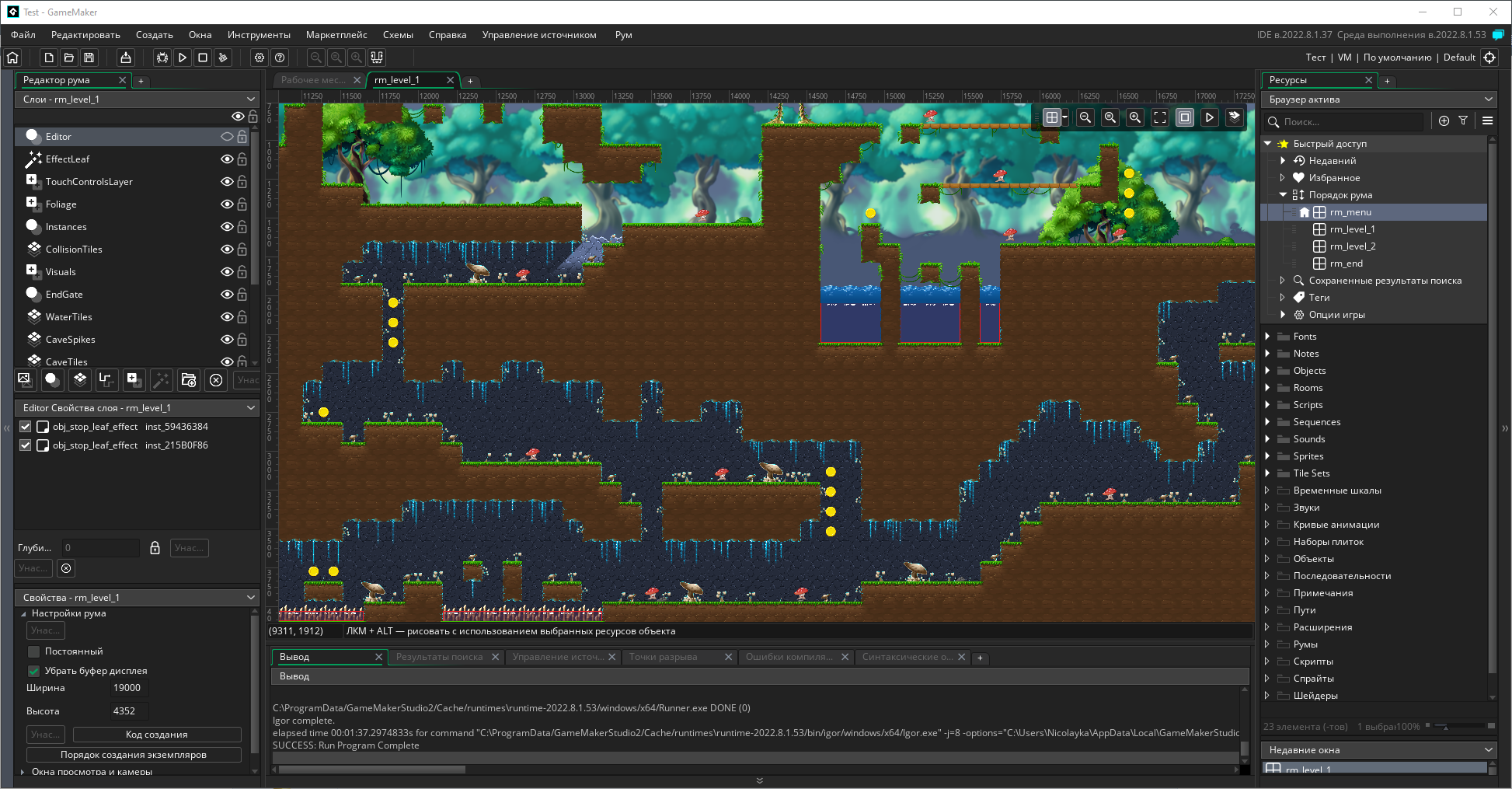Click the Код создания button
This screenshot has width=1512, height=789.
tap(157, 735)
